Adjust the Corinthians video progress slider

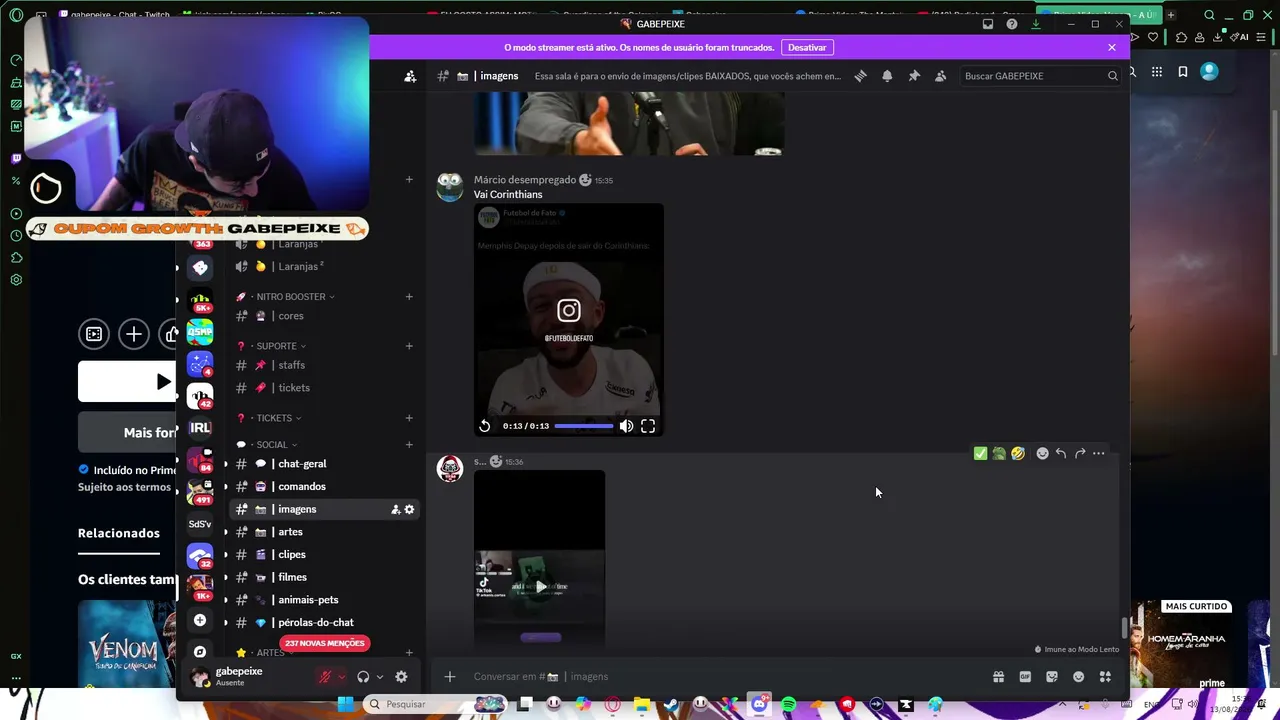point(584,426)
